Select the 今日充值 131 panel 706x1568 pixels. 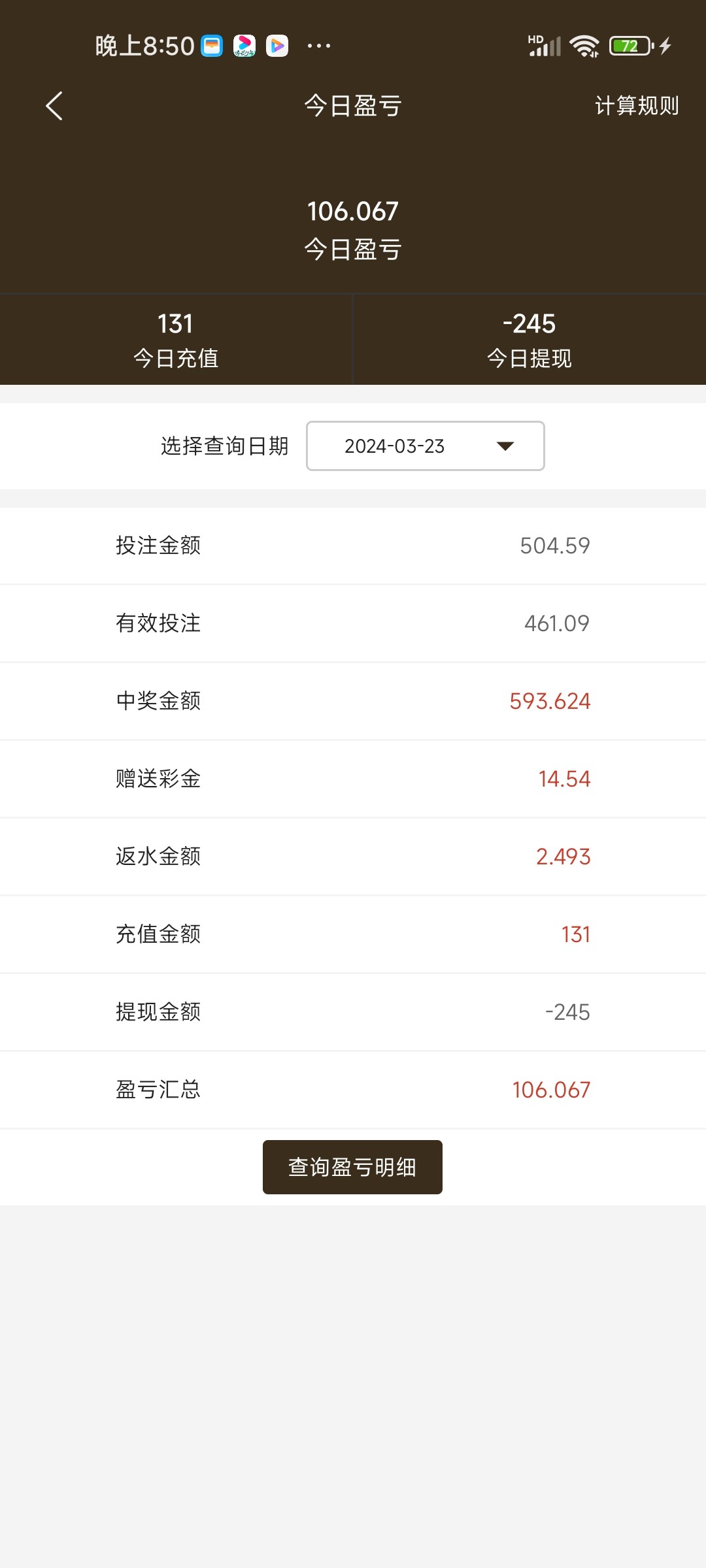click(x=176, y=340)
